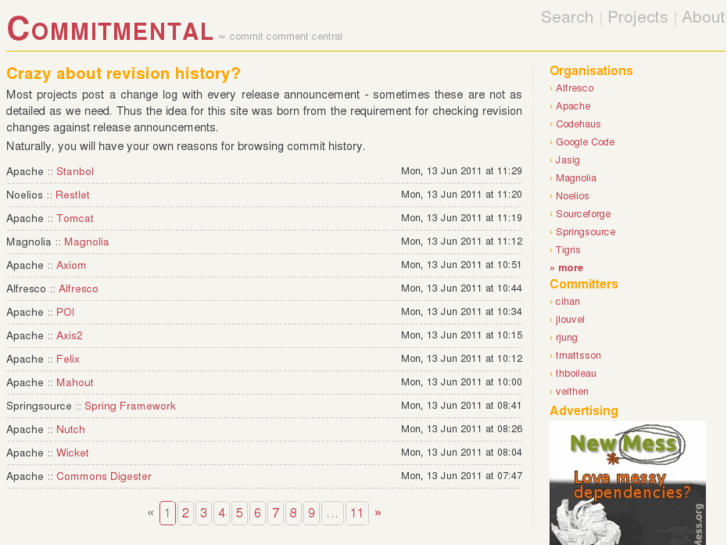Open the Projects page in top navigation
Screen dimensions: 727x545
coord(638,17)
